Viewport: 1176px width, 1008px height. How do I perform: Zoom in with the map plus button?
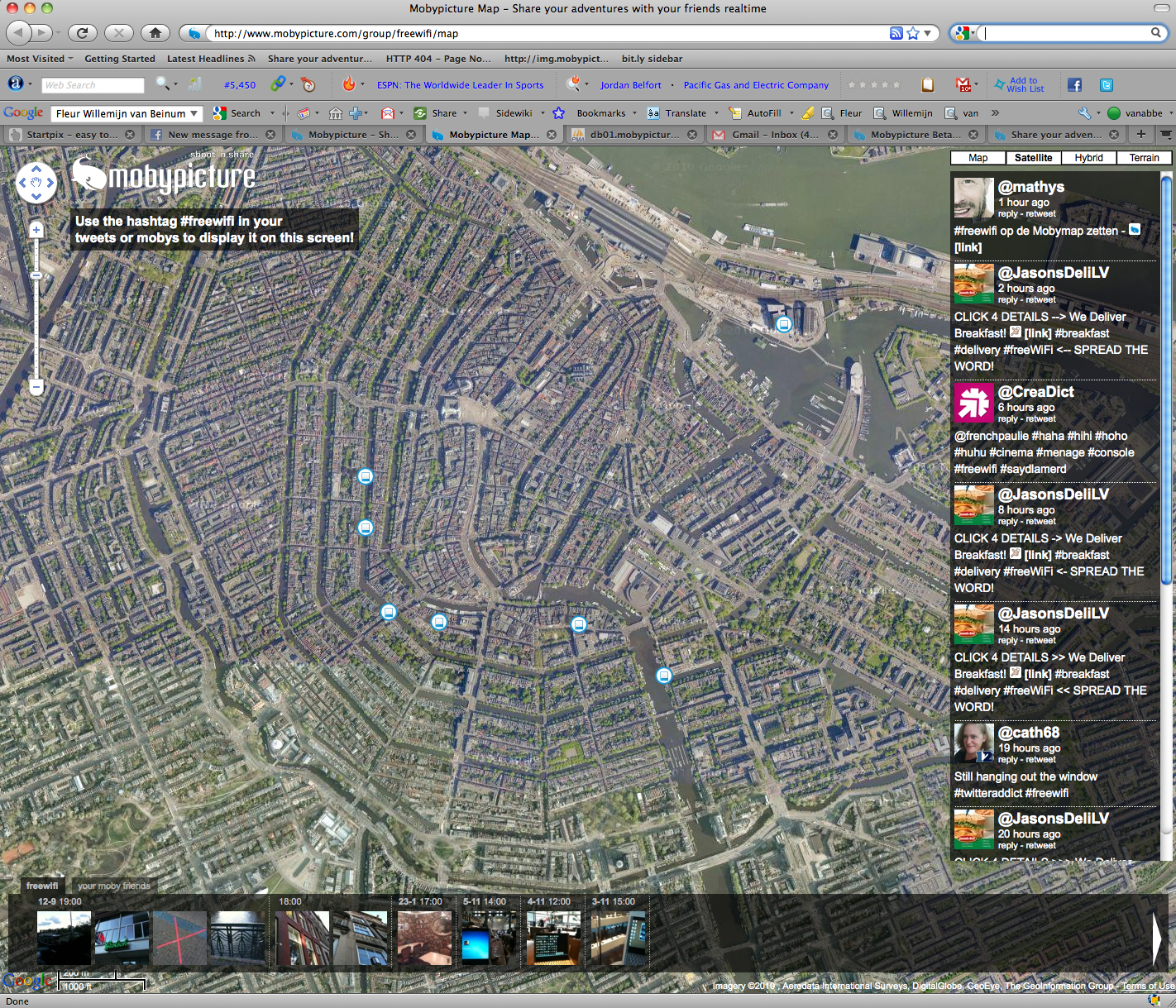[x=36, y=230]
